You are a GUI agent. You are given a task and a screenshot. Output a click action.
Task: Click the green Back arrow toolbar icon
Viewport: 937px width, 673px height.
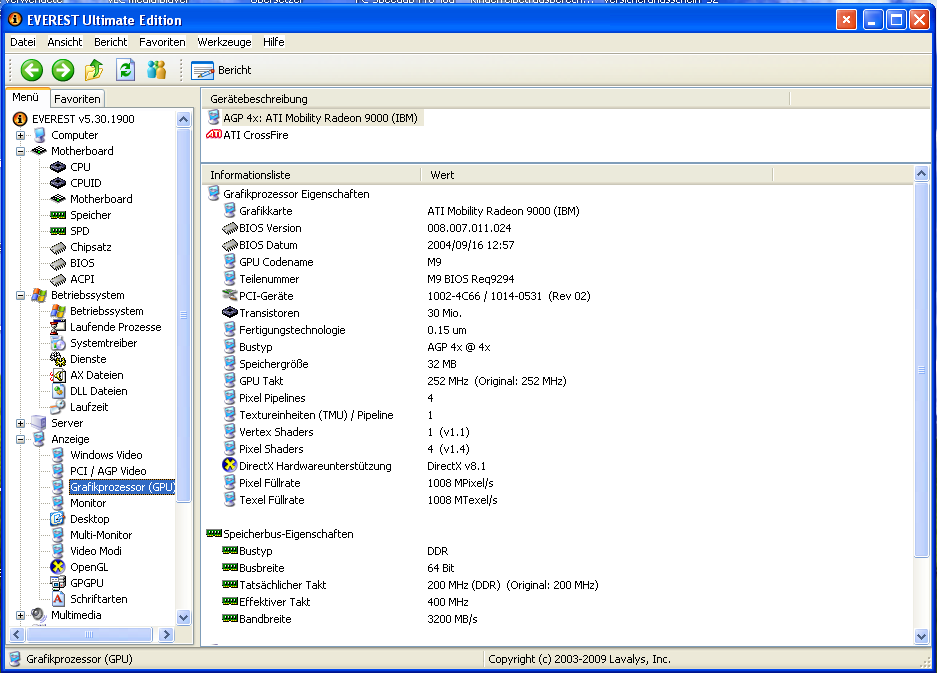point(32,70)
